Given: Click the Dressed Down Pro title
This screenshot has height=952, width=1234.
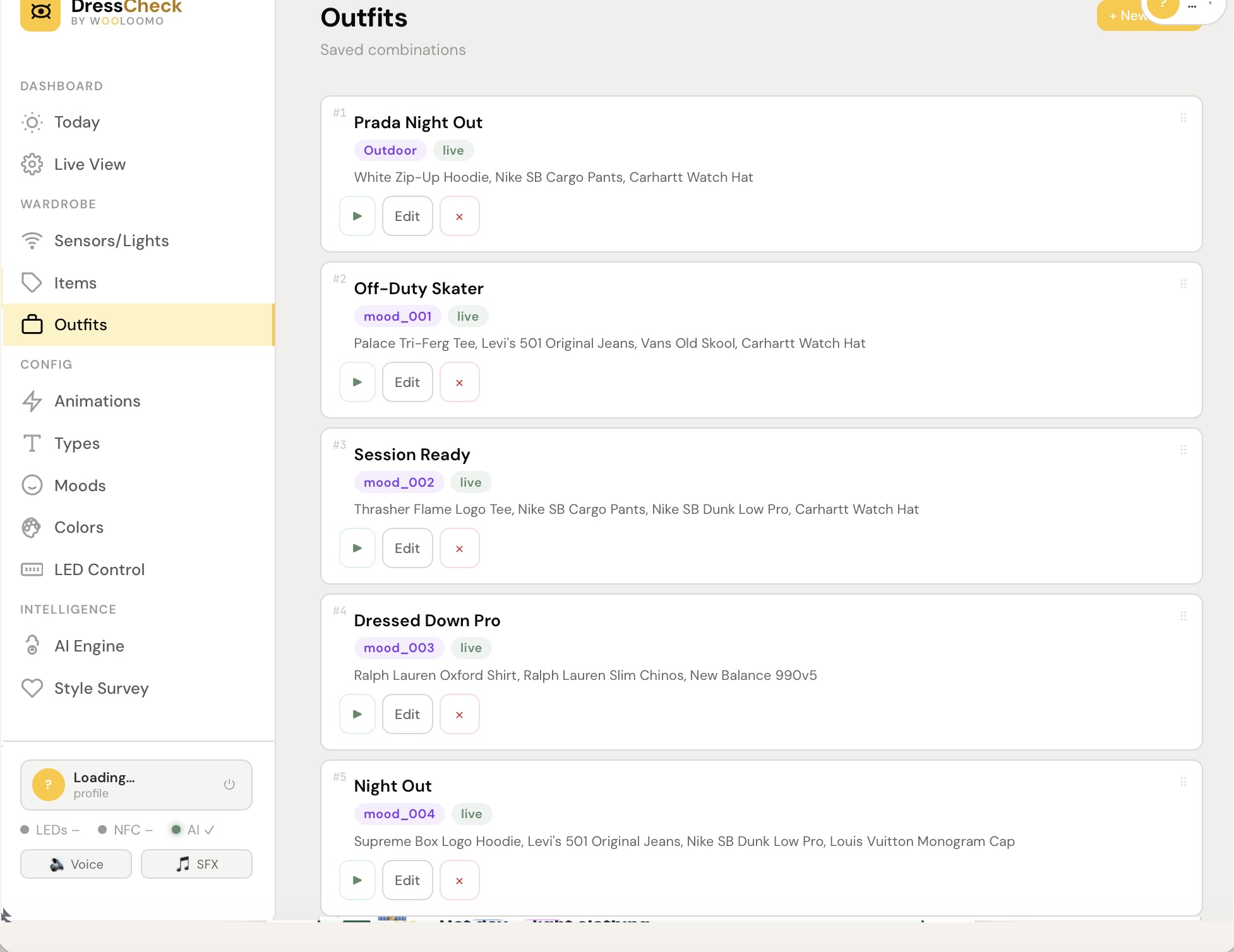Looking at the screenshot, I should point(427,621).
